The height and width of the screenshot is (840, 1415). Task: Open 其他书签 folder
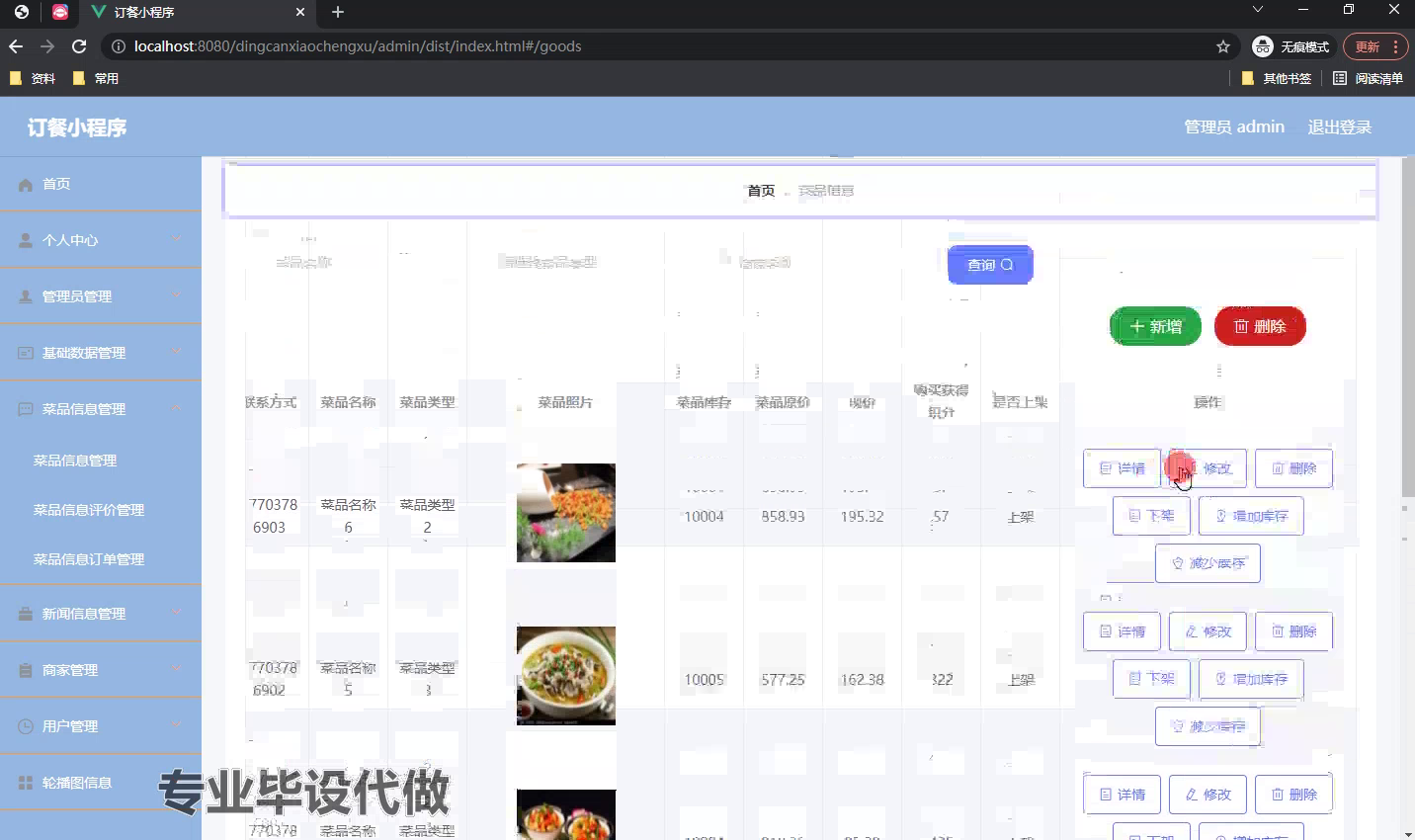point(1277,78)
